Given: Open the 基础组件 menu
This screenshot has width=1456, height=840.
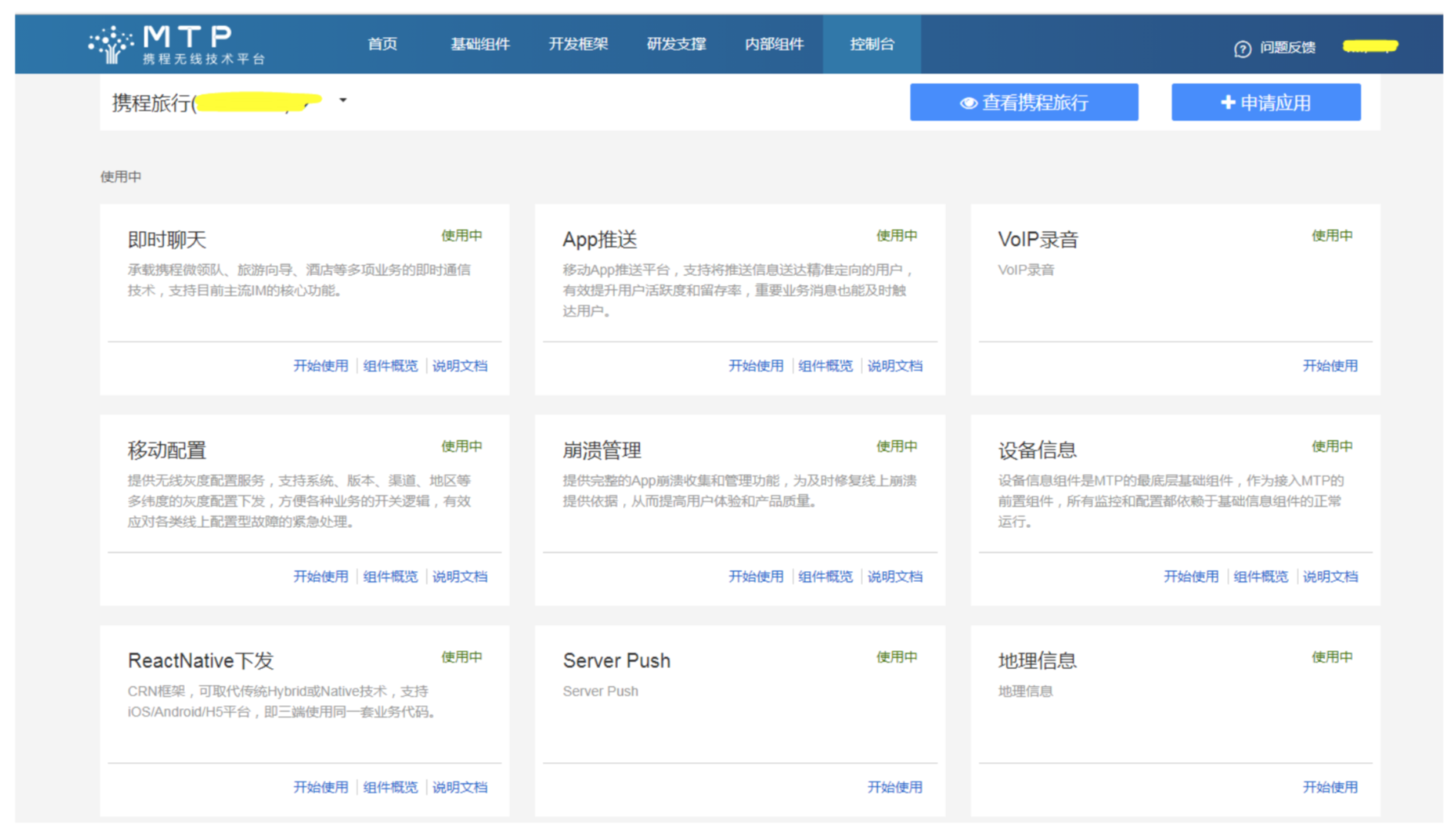Looking at the screenshot, I should point(480,44).
